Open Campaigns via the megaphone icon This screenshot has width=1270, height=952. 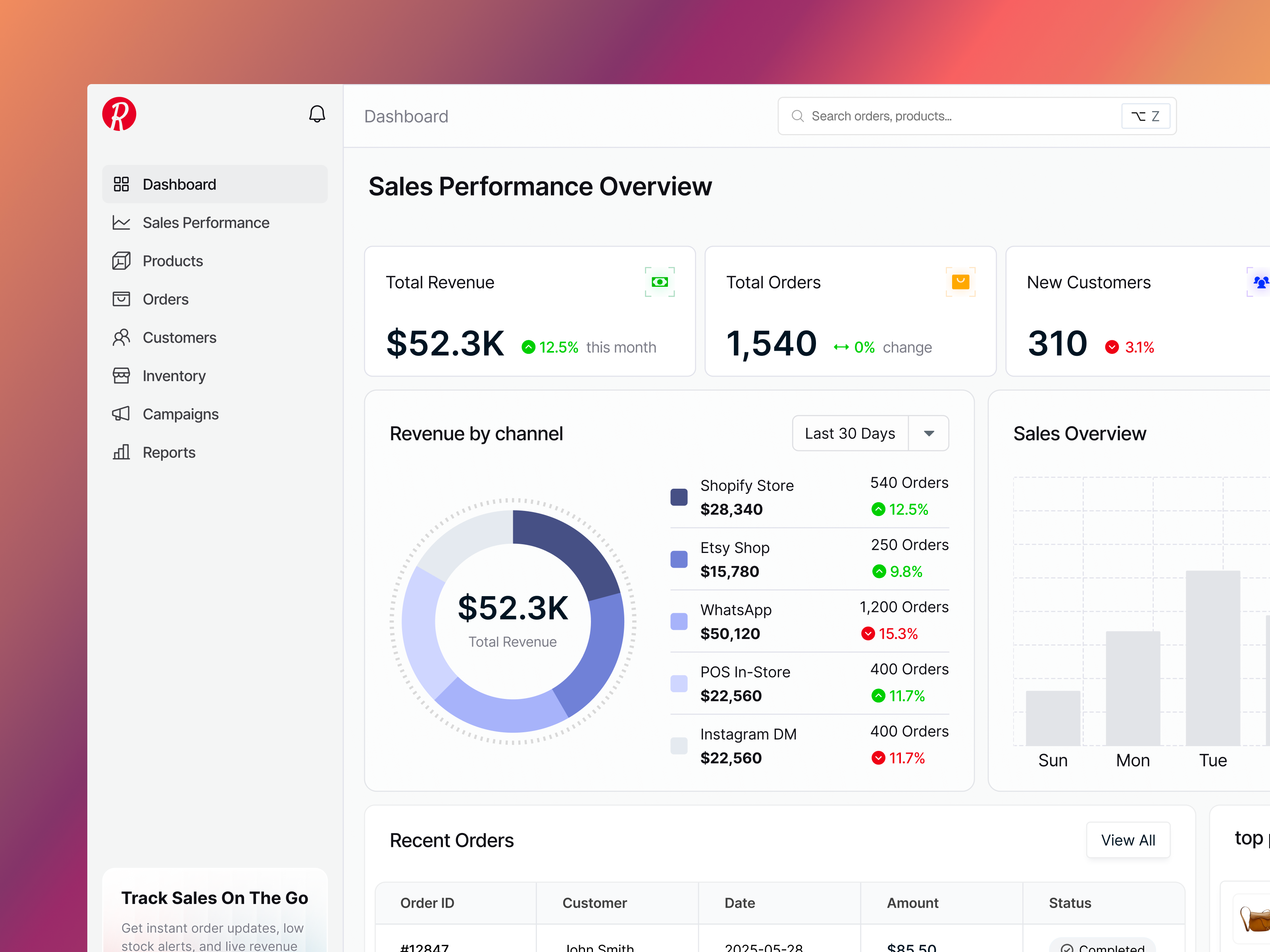point(121,414)
